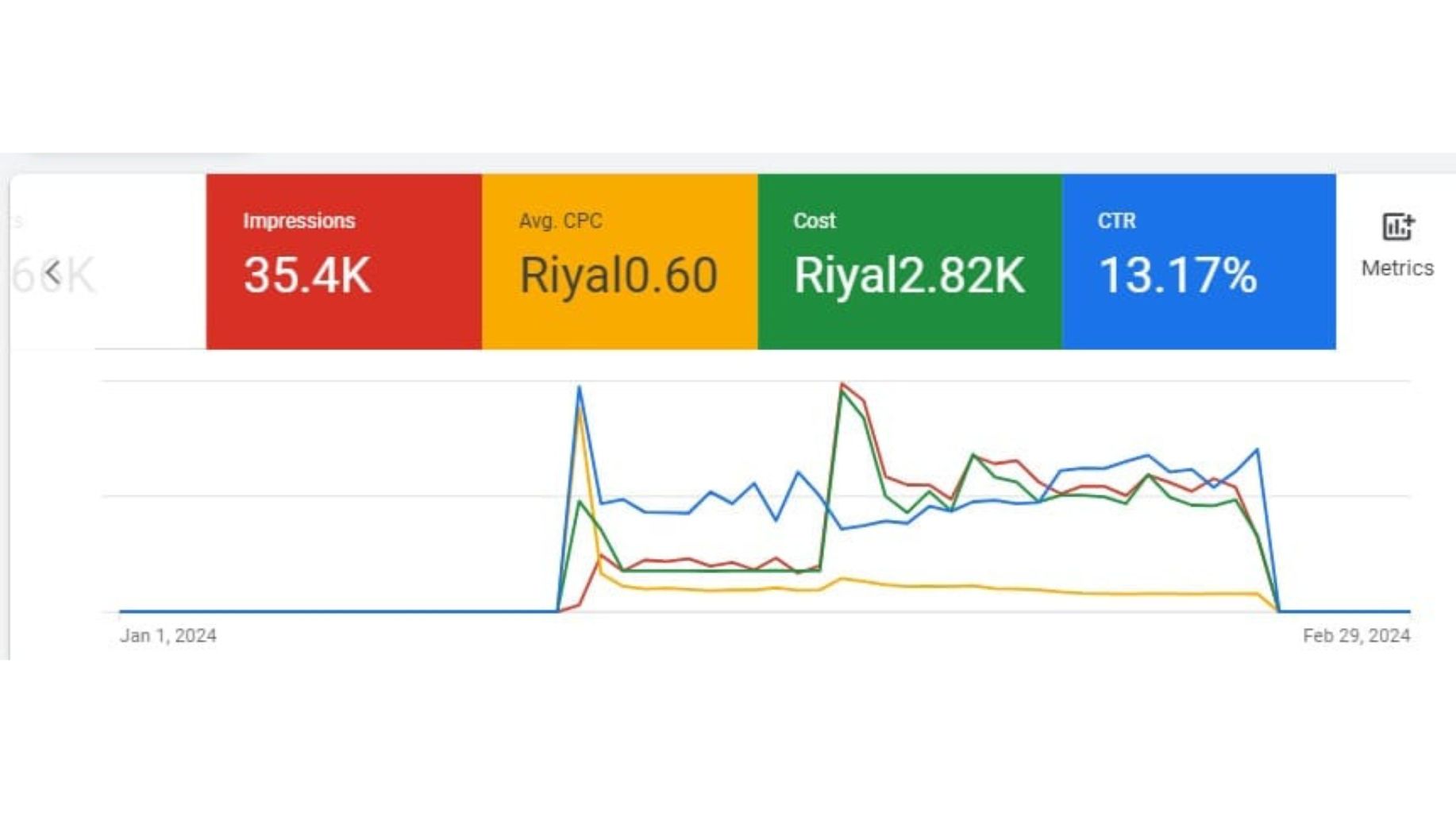Click the 13.17% CTR value
Viewport: 1456px width, 813px height.
(x=1178, y=275)
